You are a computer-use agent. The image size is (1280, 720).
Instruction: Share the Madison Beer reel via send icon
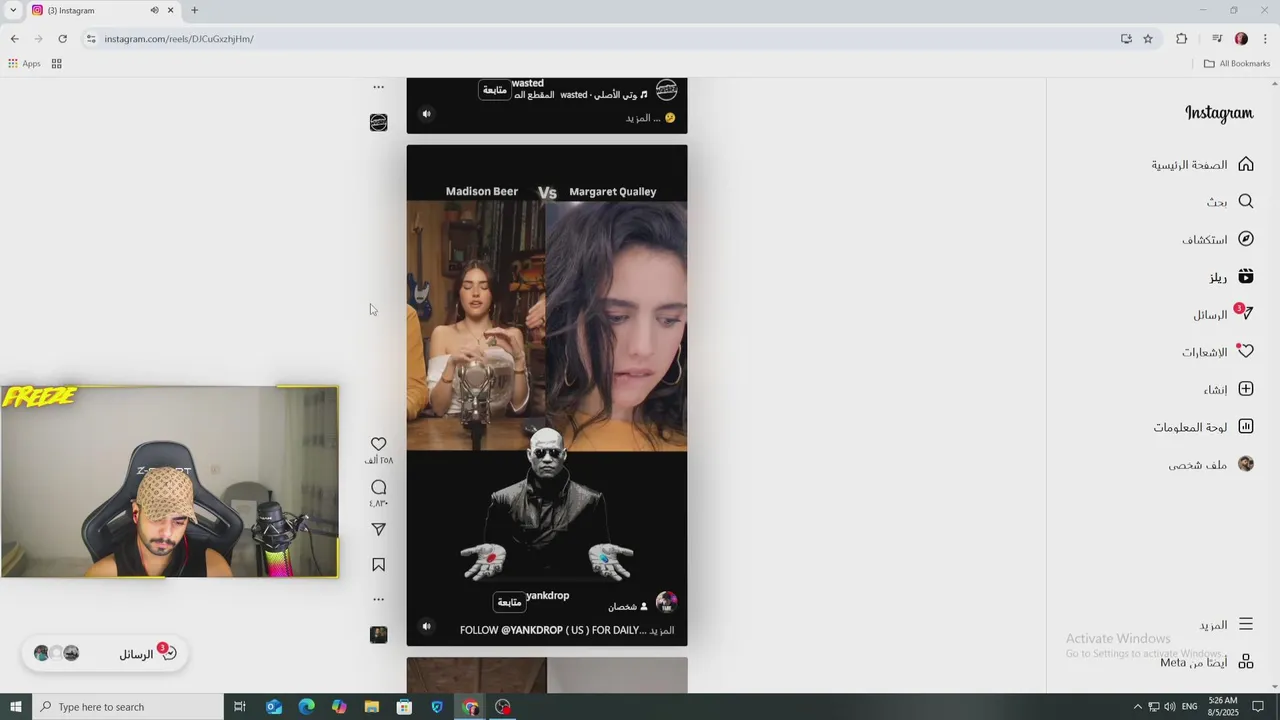point(378,529)
